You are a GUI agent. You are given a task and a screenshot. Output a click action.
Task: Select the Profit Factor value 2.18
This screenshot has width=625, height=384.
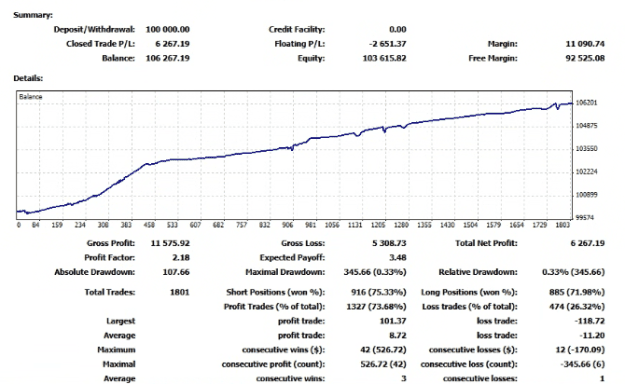point(181,258)
